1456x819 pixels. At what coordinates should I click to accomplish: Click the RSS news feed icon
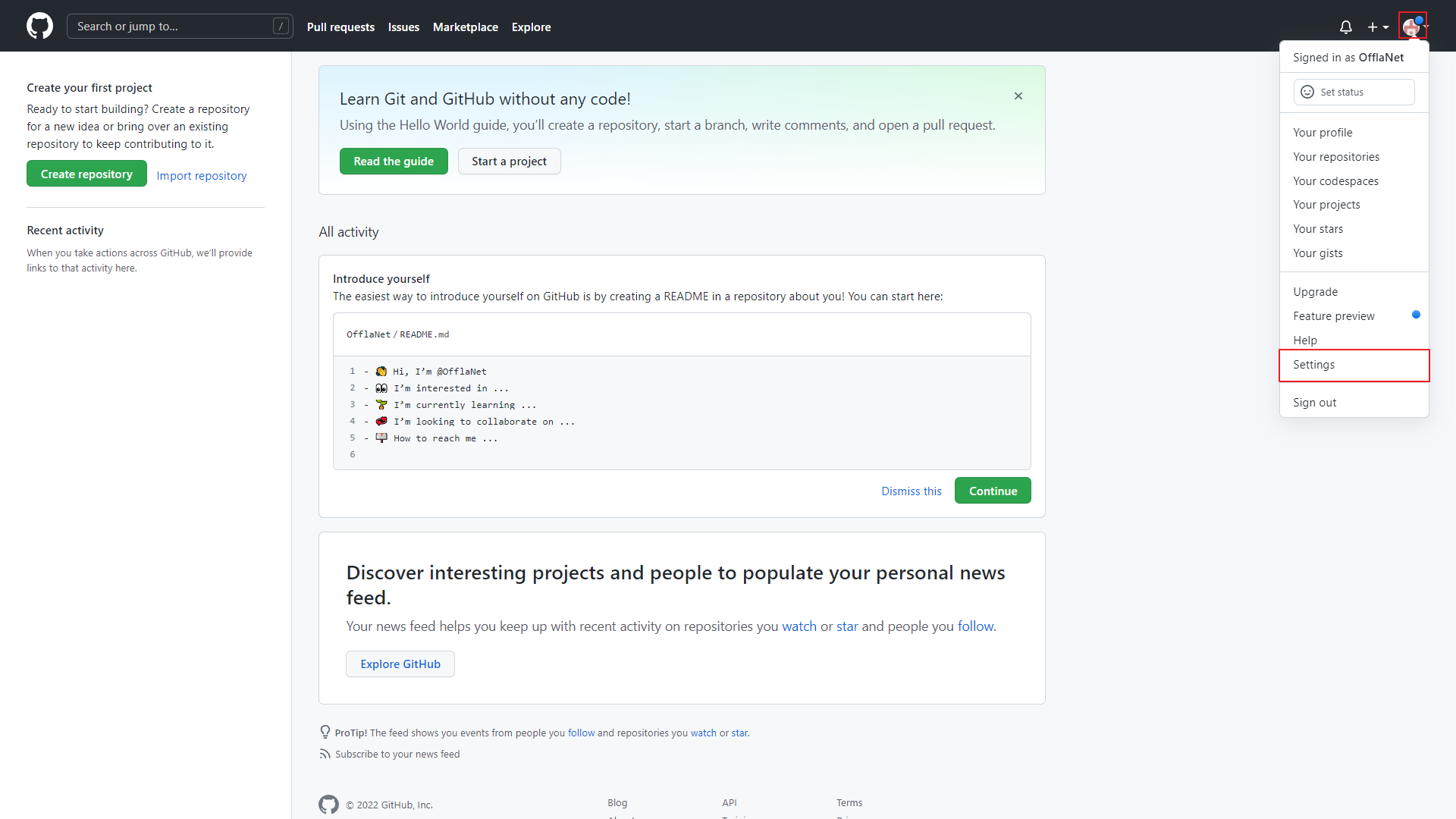click(x=325, y=754)
